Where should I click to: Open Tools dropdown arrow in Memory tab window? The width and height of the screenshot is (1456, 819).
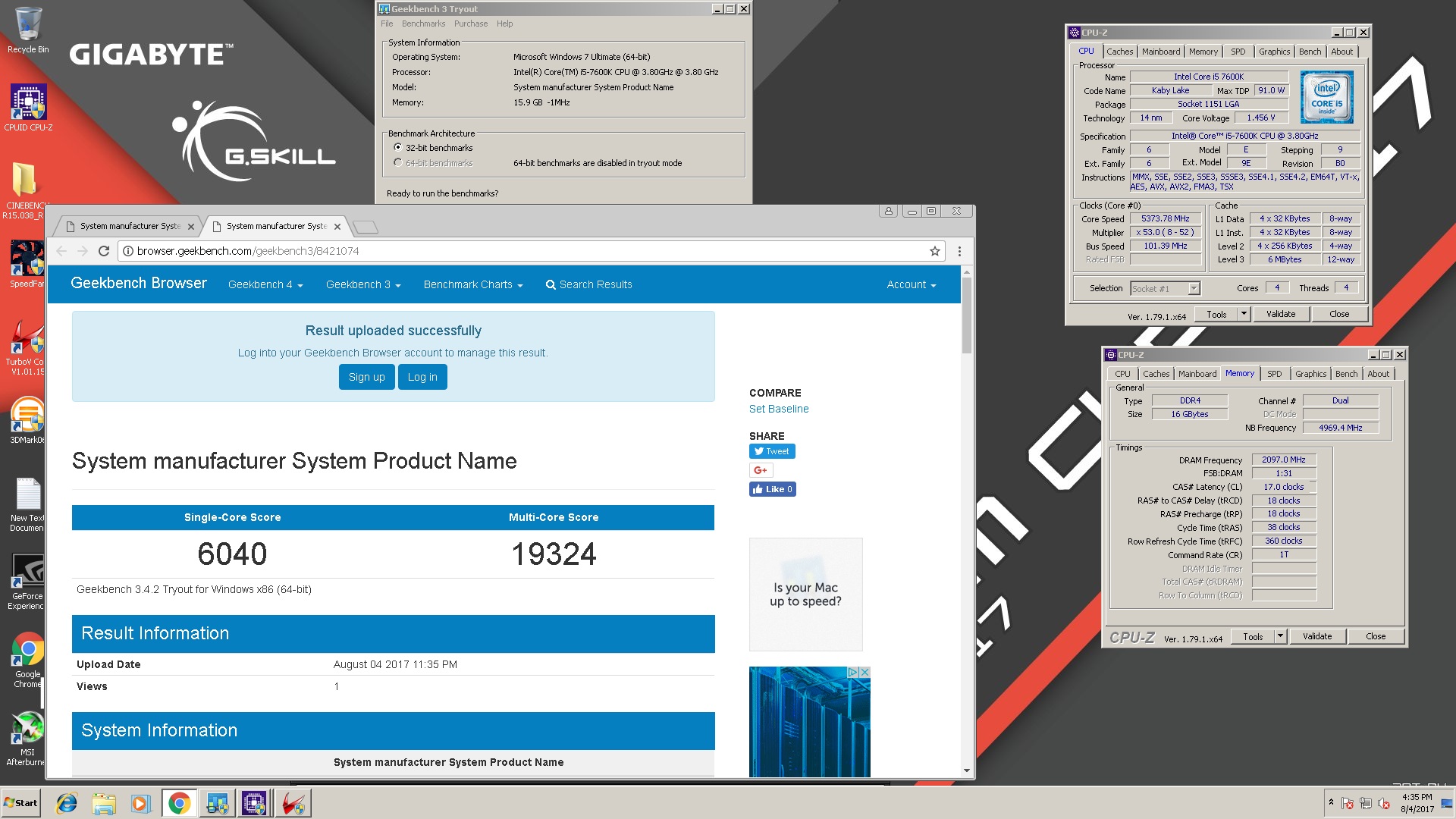point(1280,636)
